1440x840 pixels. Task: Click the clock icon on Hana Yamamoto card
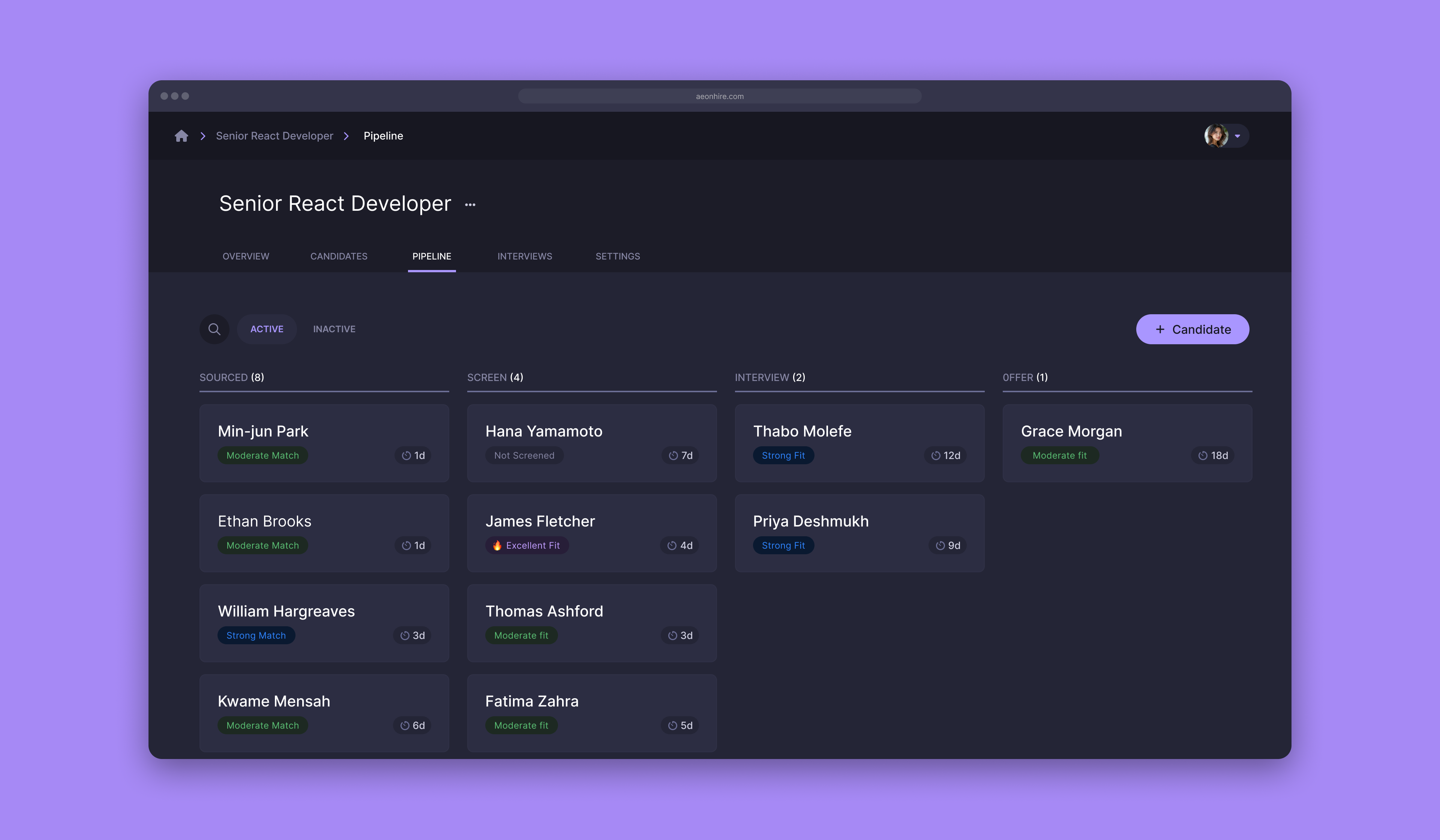[x=674, y=455]
